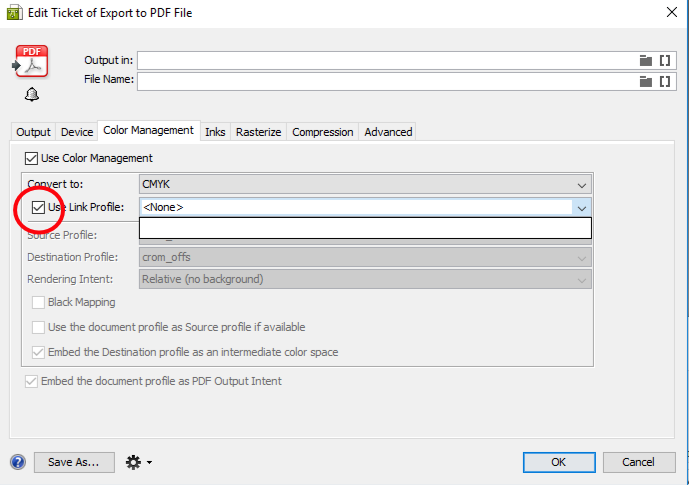Toggle the Black Mapping checkbox
The height and width of the screenshot is (485, 689).
(x=39, y=302)
